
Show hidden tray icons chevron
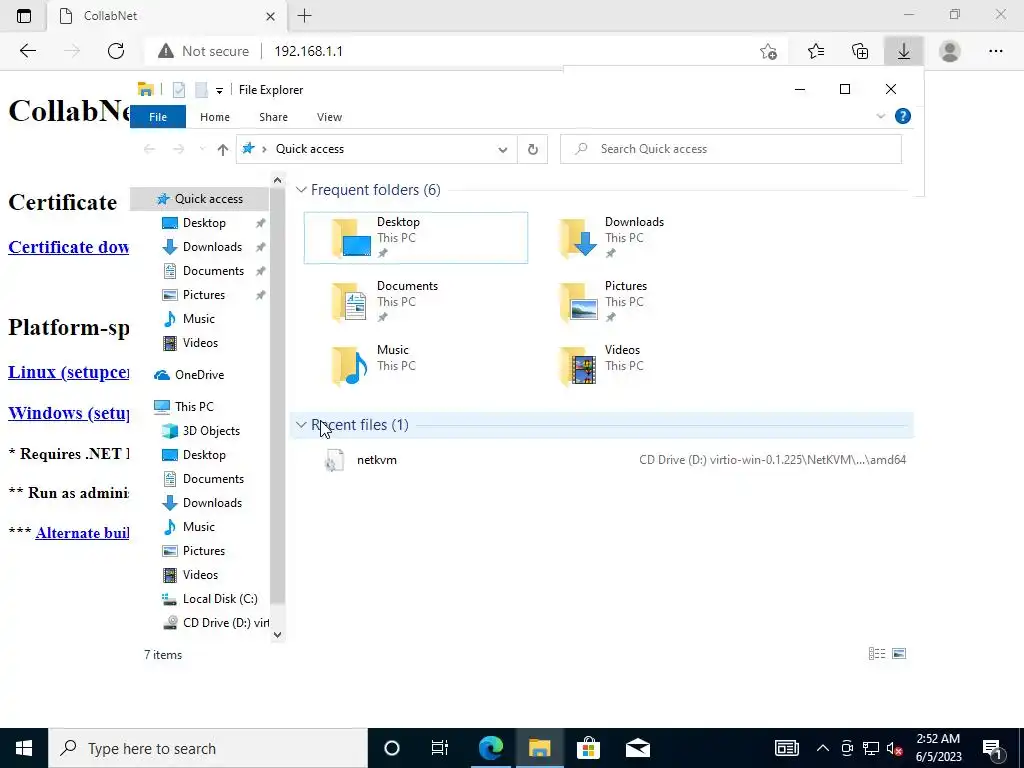tap(823, 748)
